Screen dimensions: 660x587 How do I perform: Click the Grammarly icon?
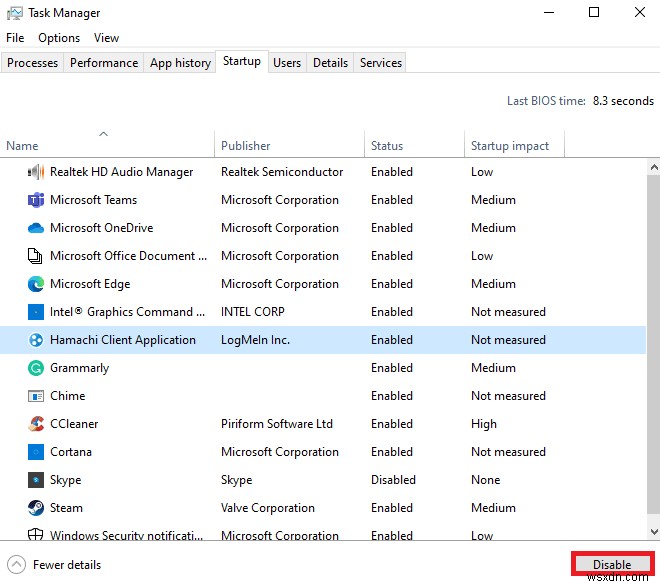point(36,368)
